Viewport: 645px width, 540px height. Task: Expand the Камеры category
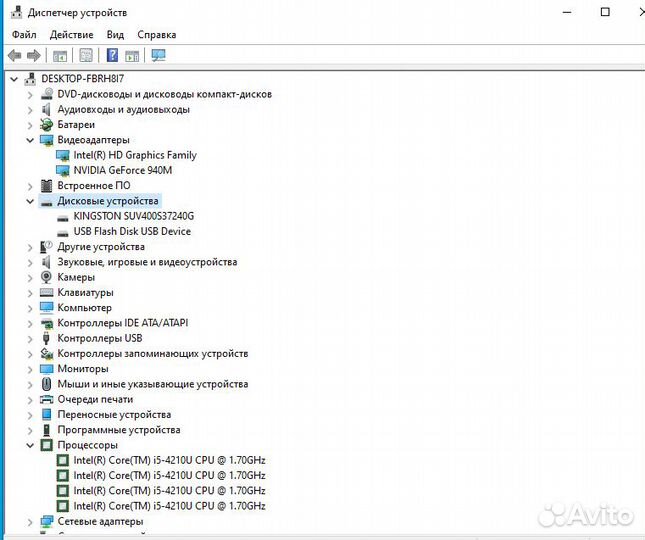(30, 278)
